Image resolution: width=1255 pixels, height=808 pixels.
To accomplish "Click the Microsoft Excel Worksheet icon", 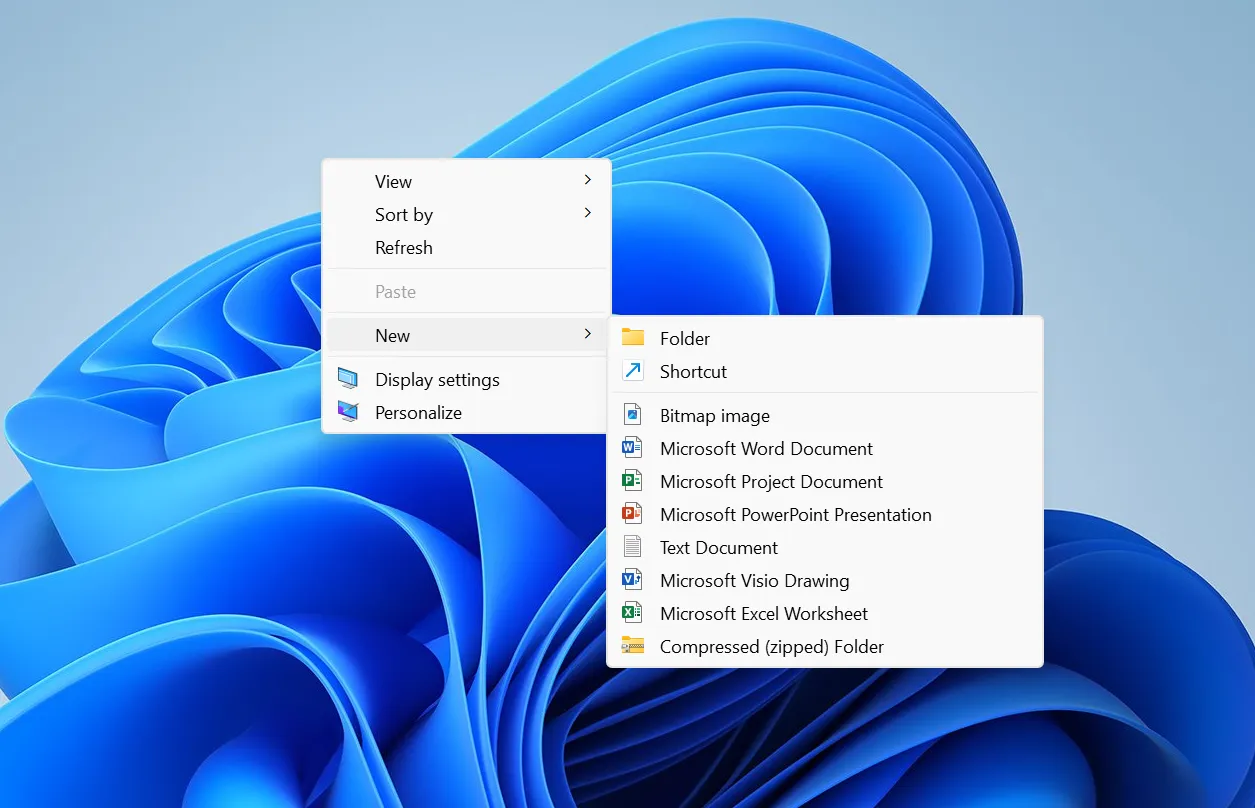I will coord(633,613).
